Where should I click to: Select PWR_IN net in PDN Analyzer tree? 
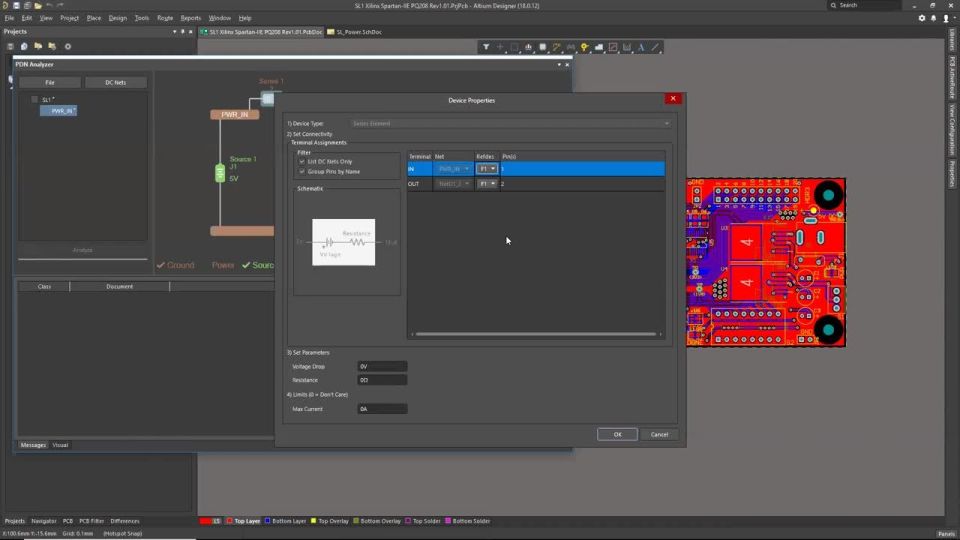coord(59,111)
